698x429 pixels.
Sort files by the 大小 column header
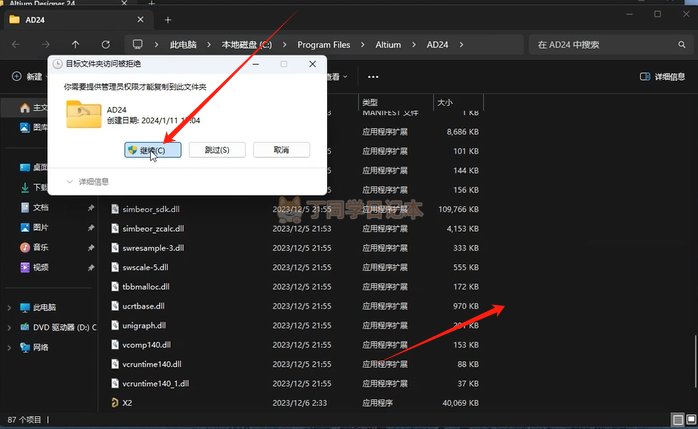tap(445, 102)
